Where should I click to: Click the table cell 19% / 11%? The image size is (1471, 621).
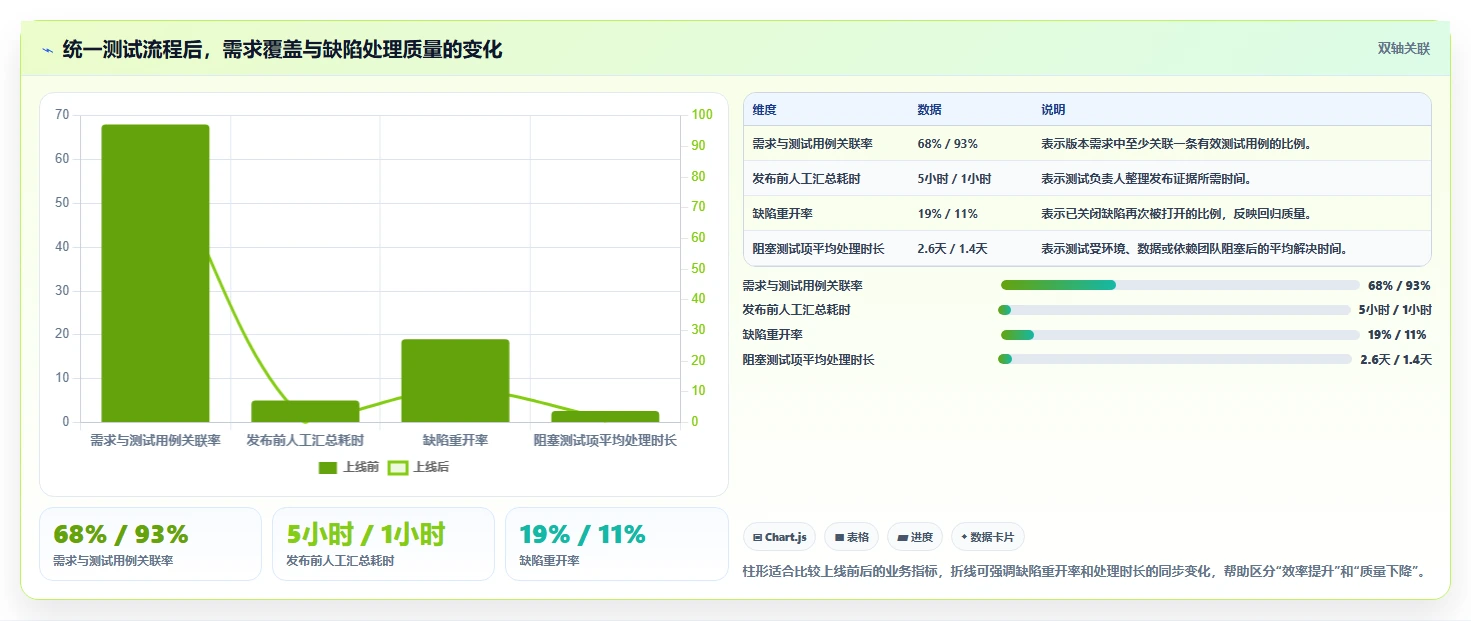click(x=947, y=214)
